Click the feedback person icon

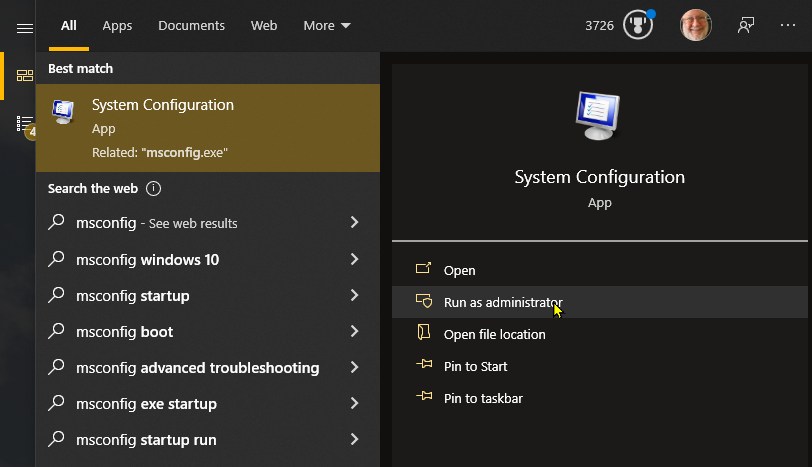746,25
